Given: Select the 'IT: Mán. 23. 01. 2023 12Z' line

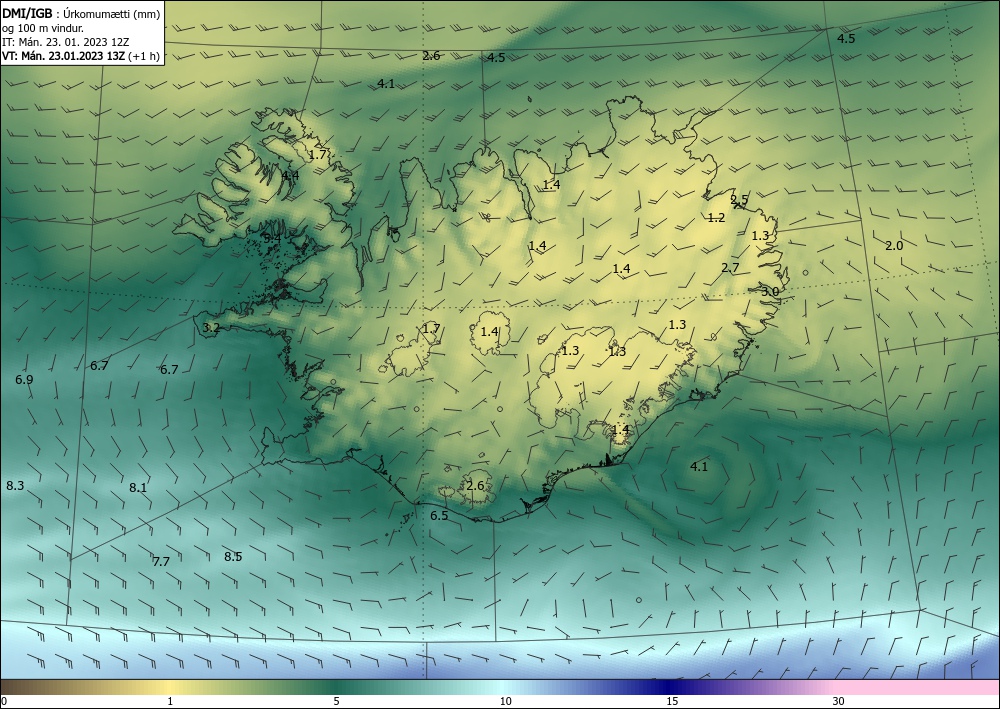Looking at the screenshot, I should 66,42.
